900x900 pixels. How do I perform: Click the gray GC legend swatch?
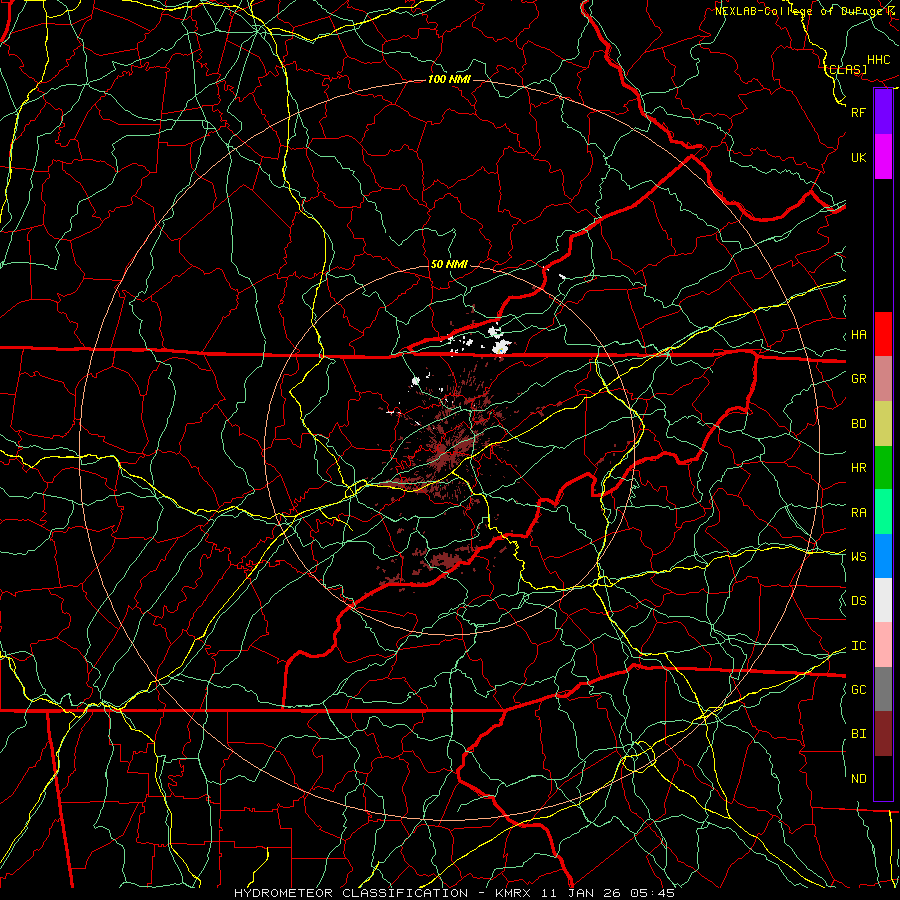pos(883,689)
